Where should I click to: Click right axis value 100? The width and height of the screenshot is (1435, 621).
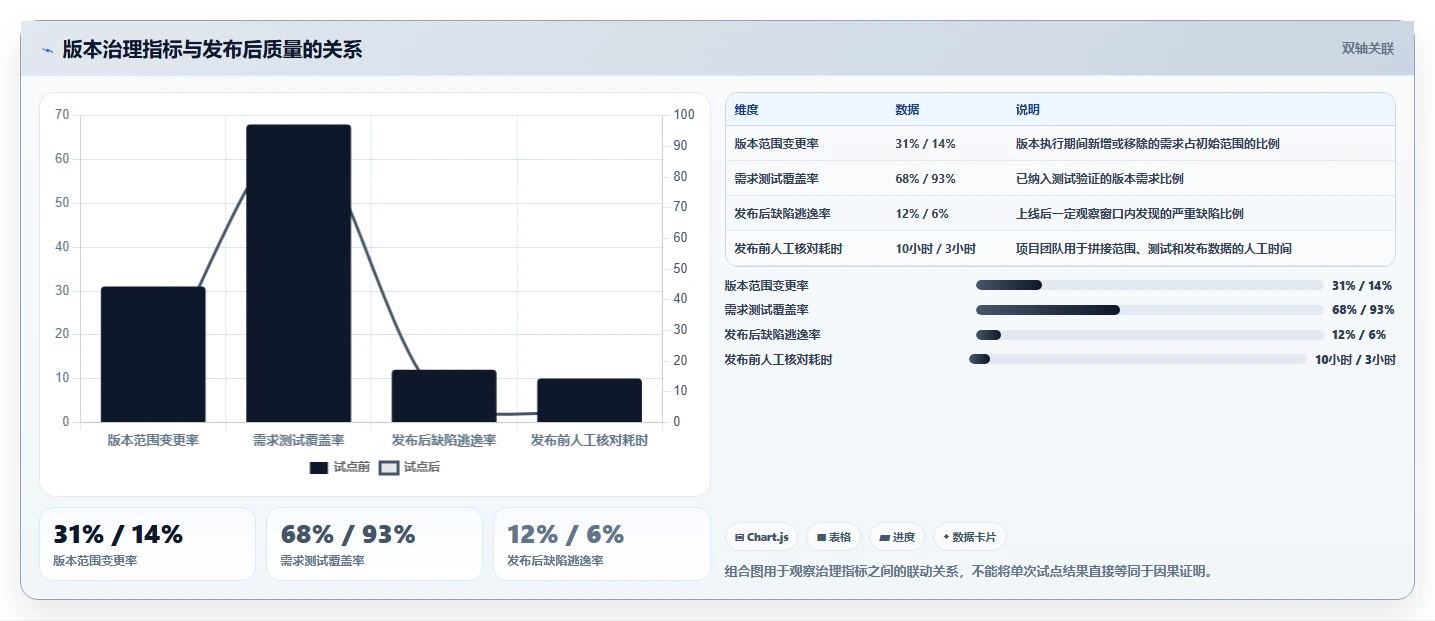684,115
